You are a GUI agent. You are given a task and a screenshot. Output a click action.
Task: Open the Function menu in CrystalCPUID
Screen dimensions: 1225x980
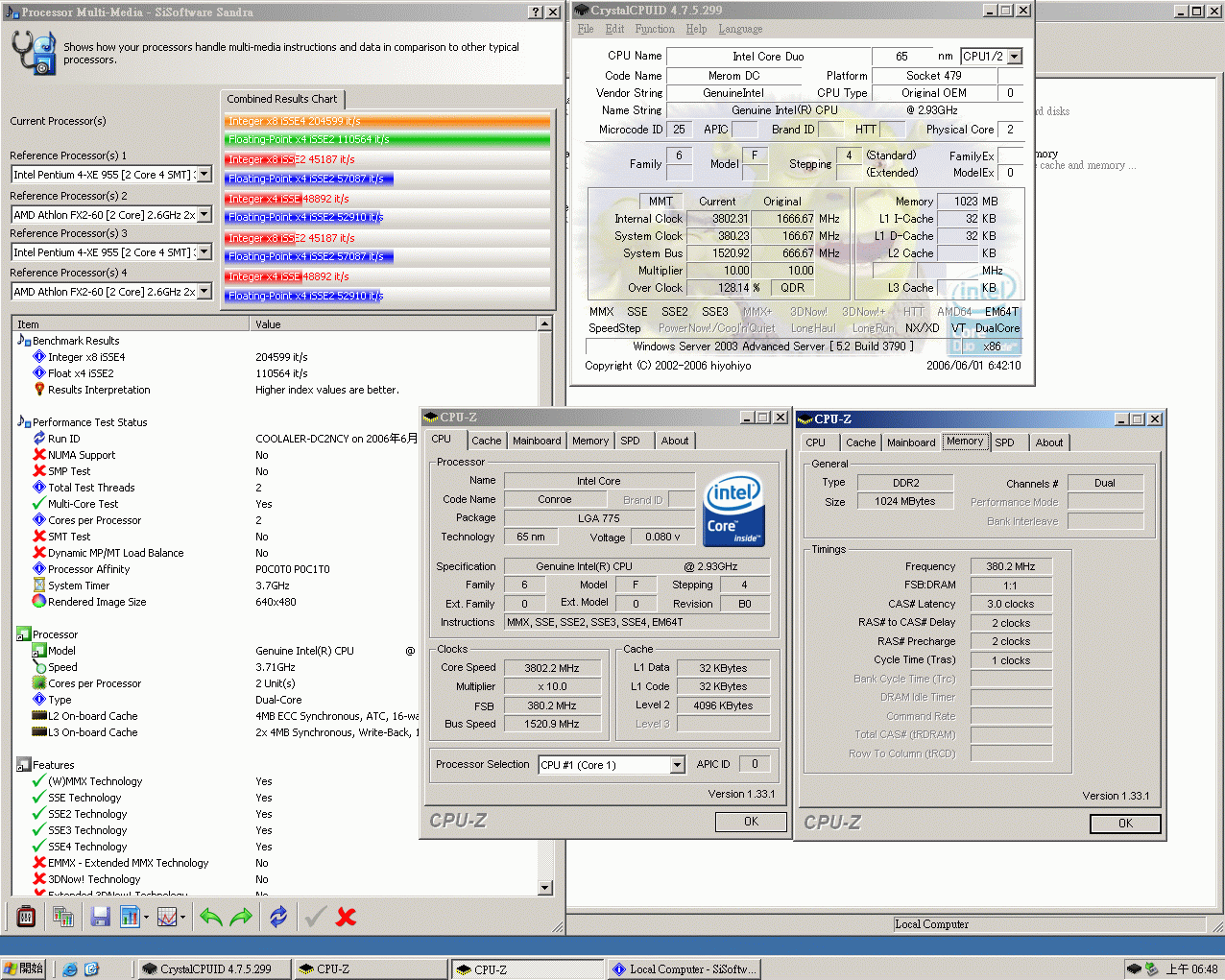(655, 29)
